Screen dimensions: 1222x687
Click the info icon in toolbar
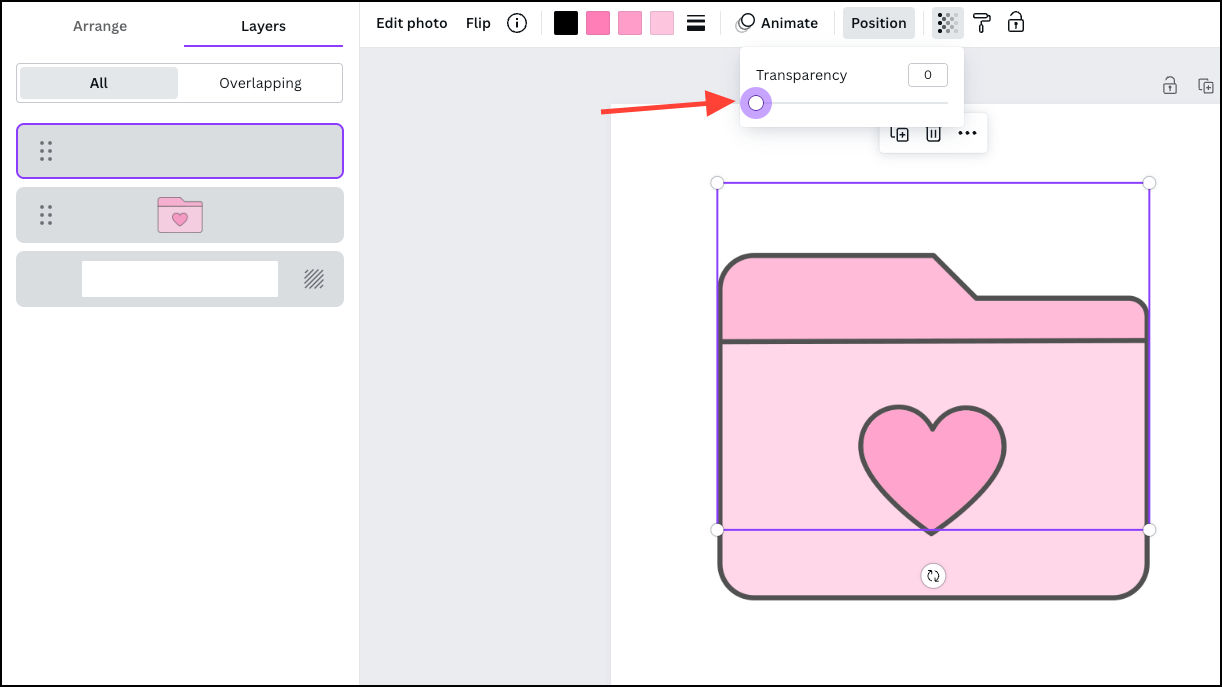tap(517, 23)
